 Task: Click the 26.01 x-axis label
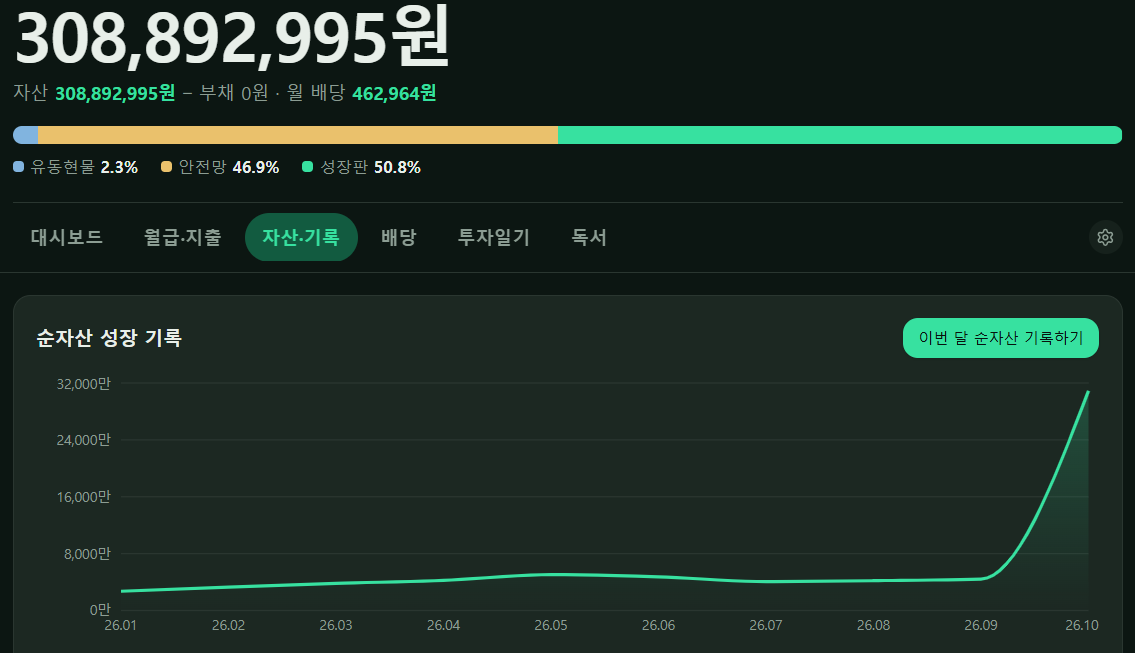(121, 625)
